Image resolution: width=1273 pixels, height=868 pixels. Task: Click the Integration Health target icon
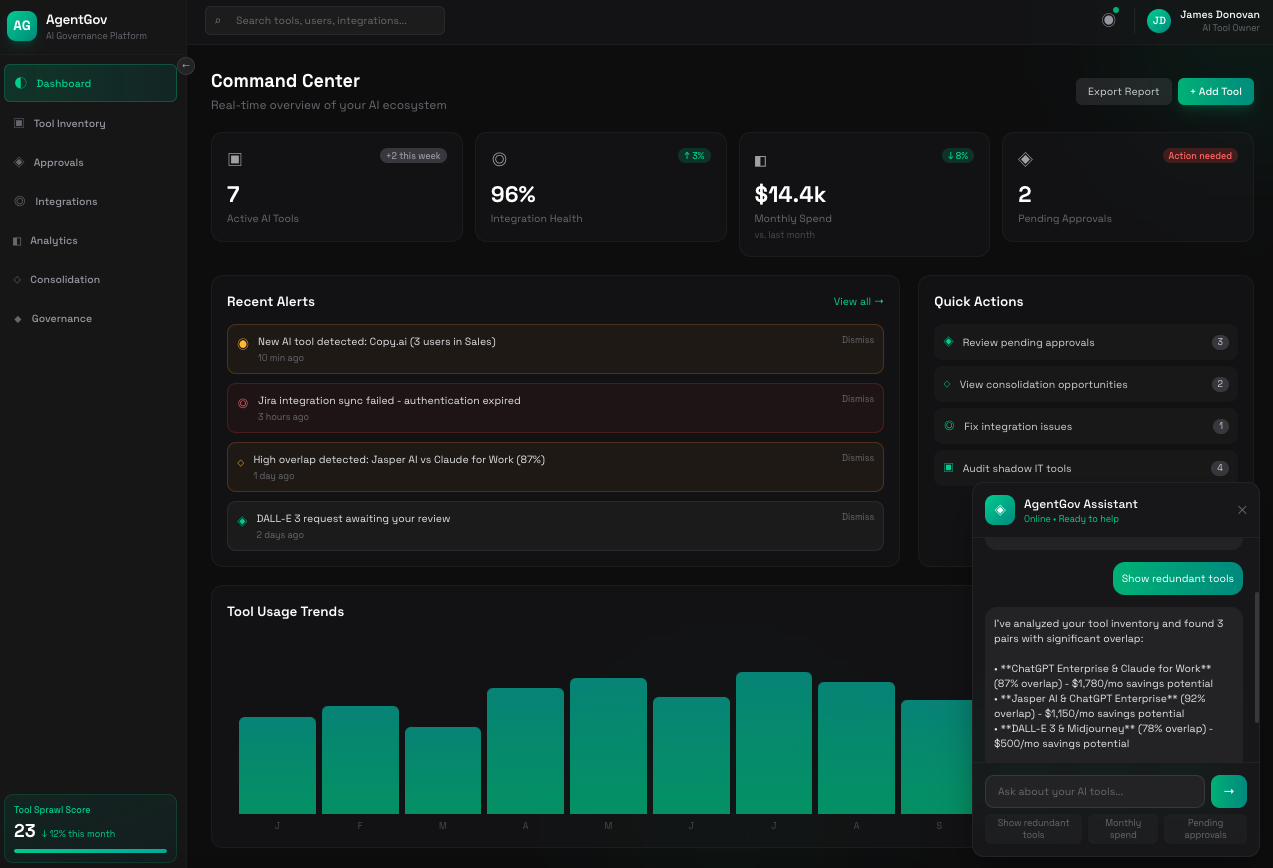click(498, 159)
